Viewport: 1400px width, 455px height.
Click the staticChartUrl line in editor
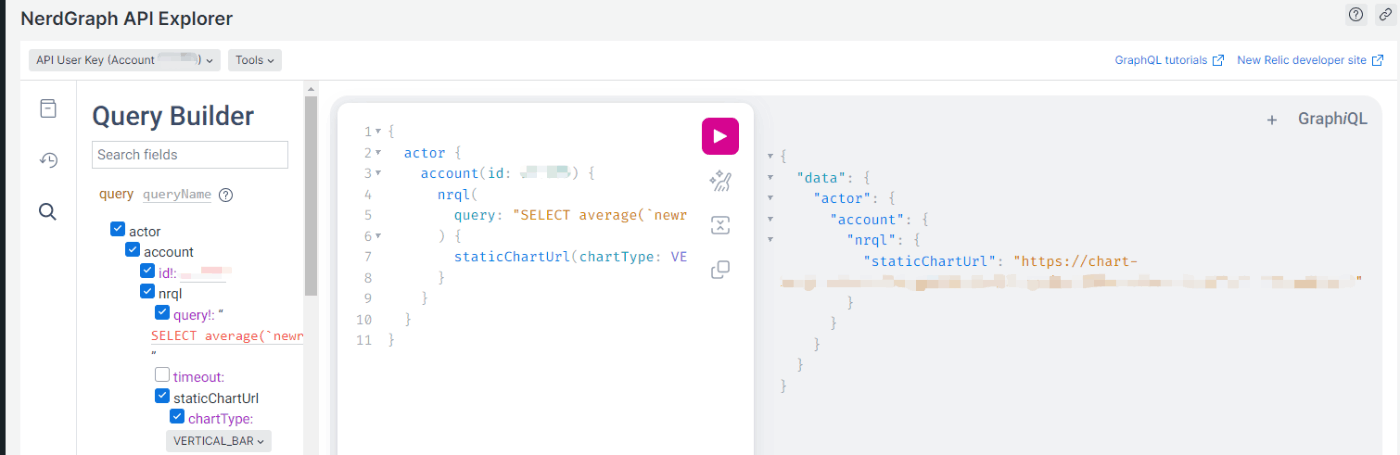pyautogui.click(x=570, y=257)
